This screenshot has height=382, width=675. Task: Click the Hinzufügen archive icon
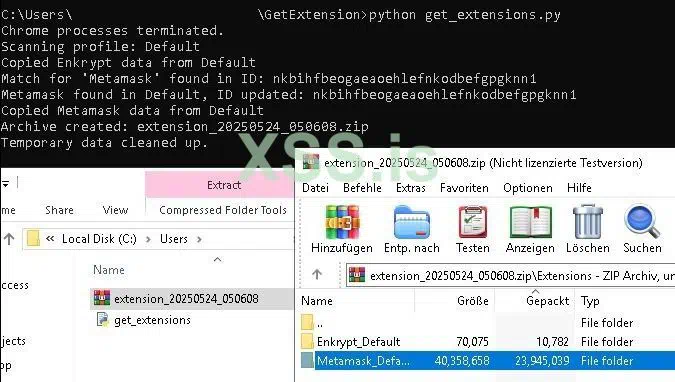(x=342, y=222)
